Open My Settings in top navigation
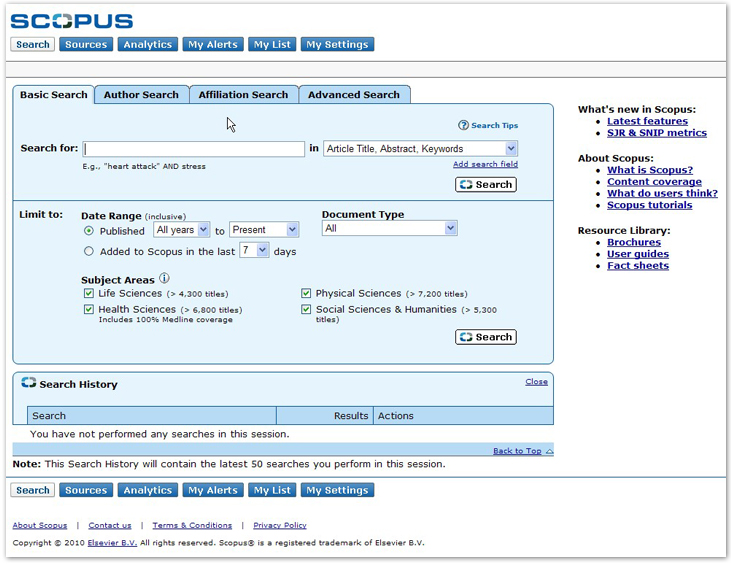The height and width of the screenshot is (564, 731). coord(337,44)
